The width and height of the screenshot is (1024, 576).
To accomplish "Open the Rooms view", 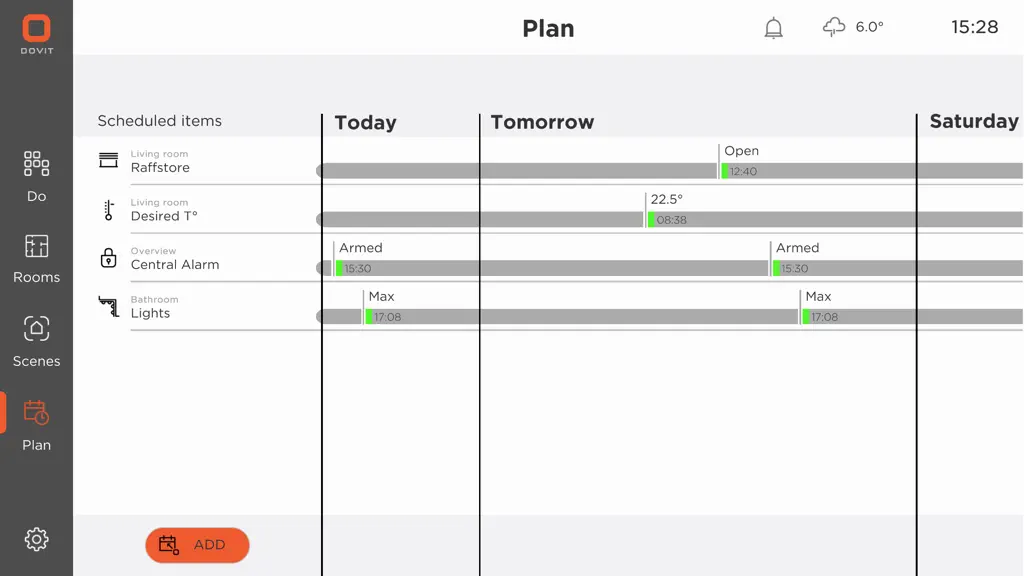I will (37, 259).
